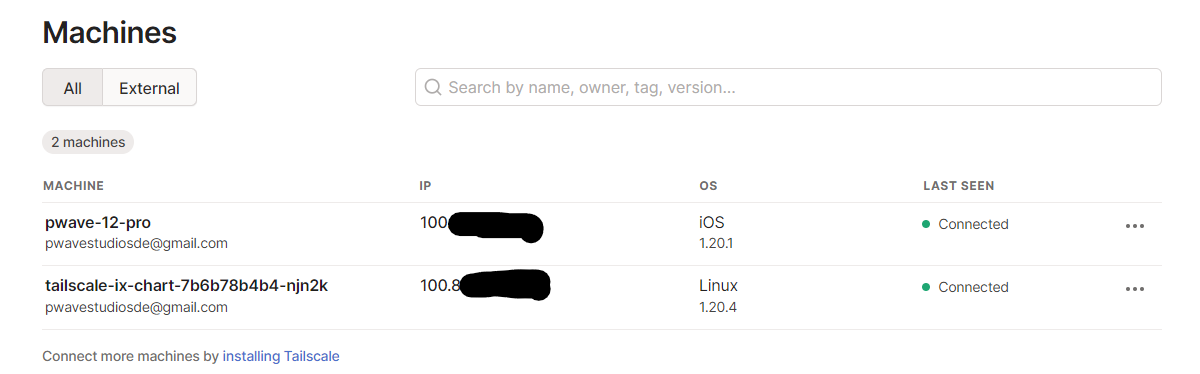The image size is (1200, 374).
Task: Click the 2 machines count badge
Action: tap(88, 142)
